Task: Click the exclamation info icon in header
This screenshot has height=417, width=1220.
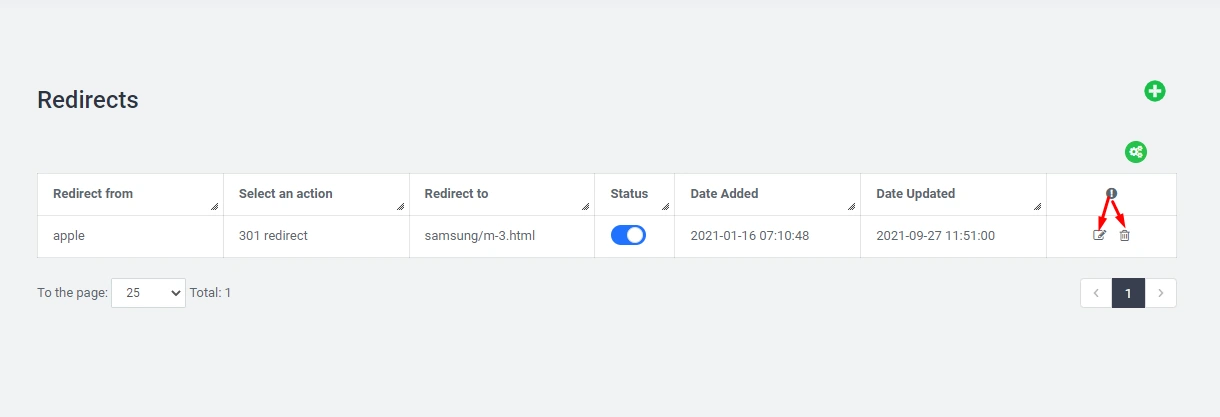Action: [x=1111, y=193]
